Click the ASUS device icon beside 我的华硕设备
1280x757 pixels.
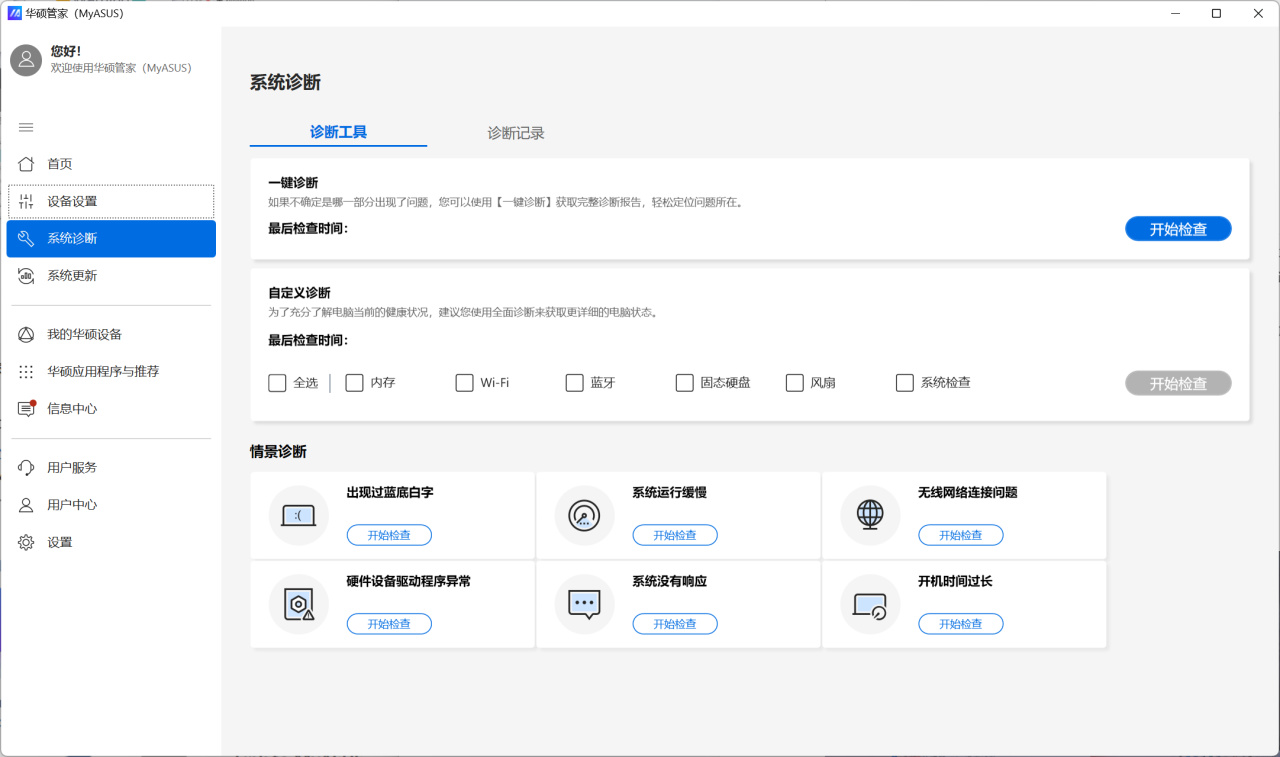click(26, 334)
